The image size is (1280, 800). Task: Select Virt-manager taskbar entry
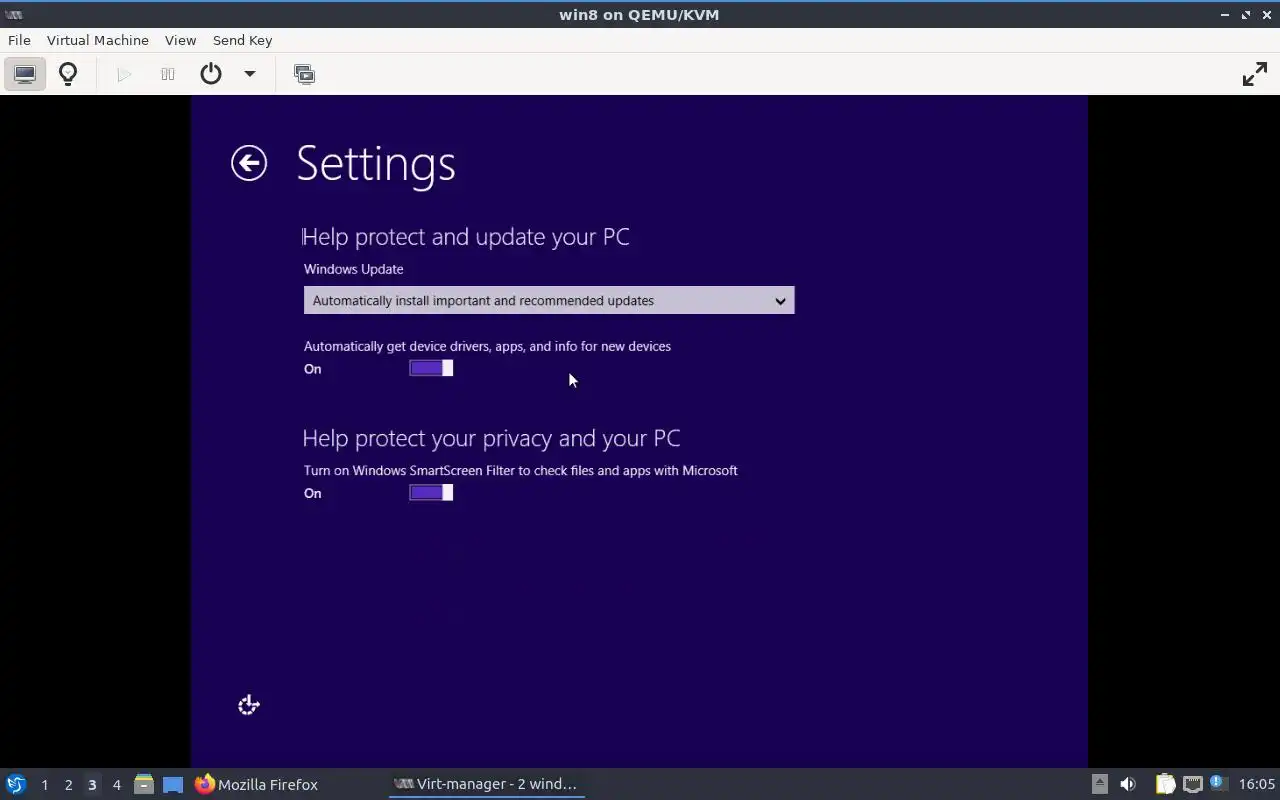[x=486, y=784]
